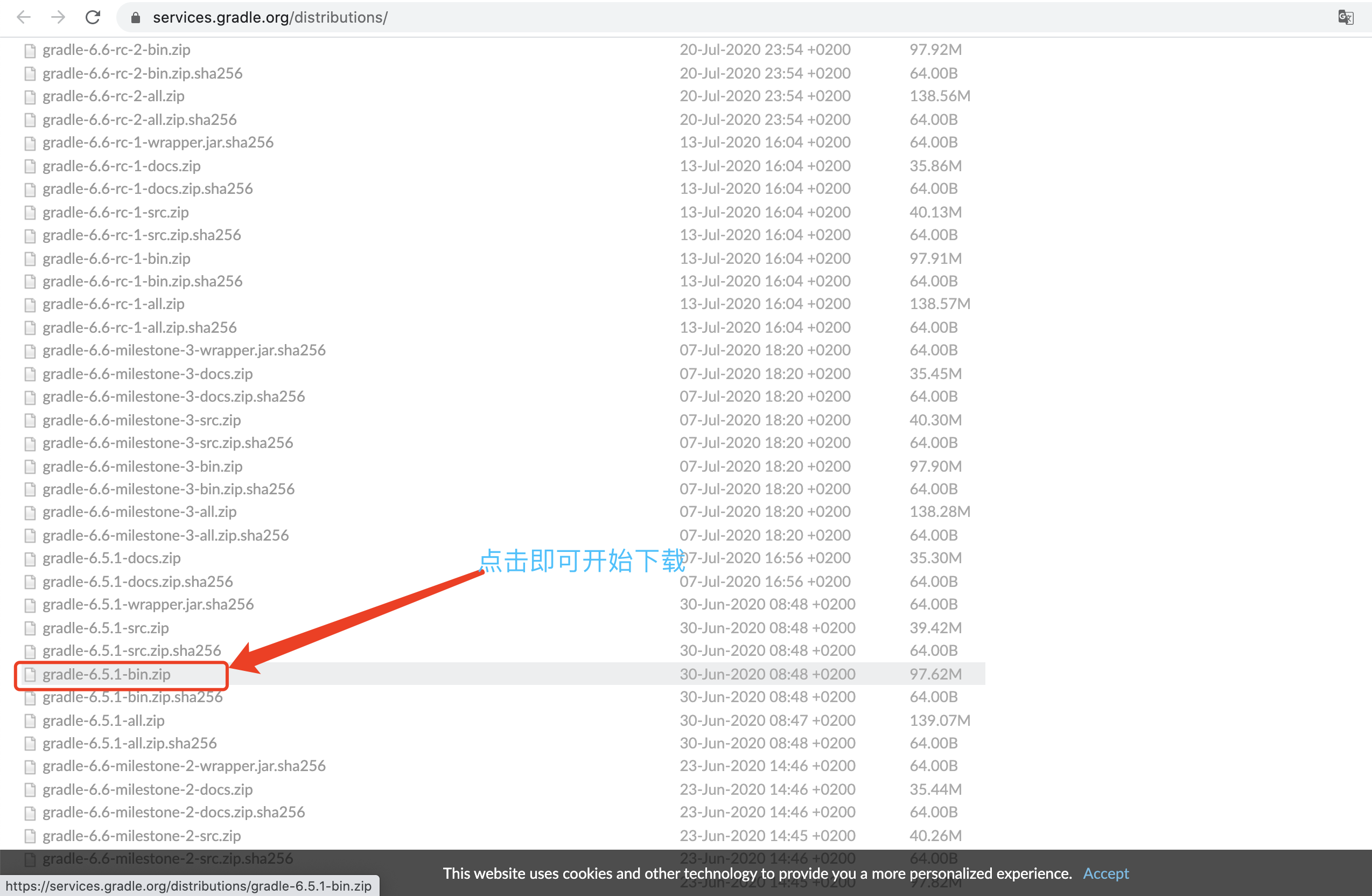Open gradle-6.5.1-all.zip link

pyautogui.click(x=104, y=720)
